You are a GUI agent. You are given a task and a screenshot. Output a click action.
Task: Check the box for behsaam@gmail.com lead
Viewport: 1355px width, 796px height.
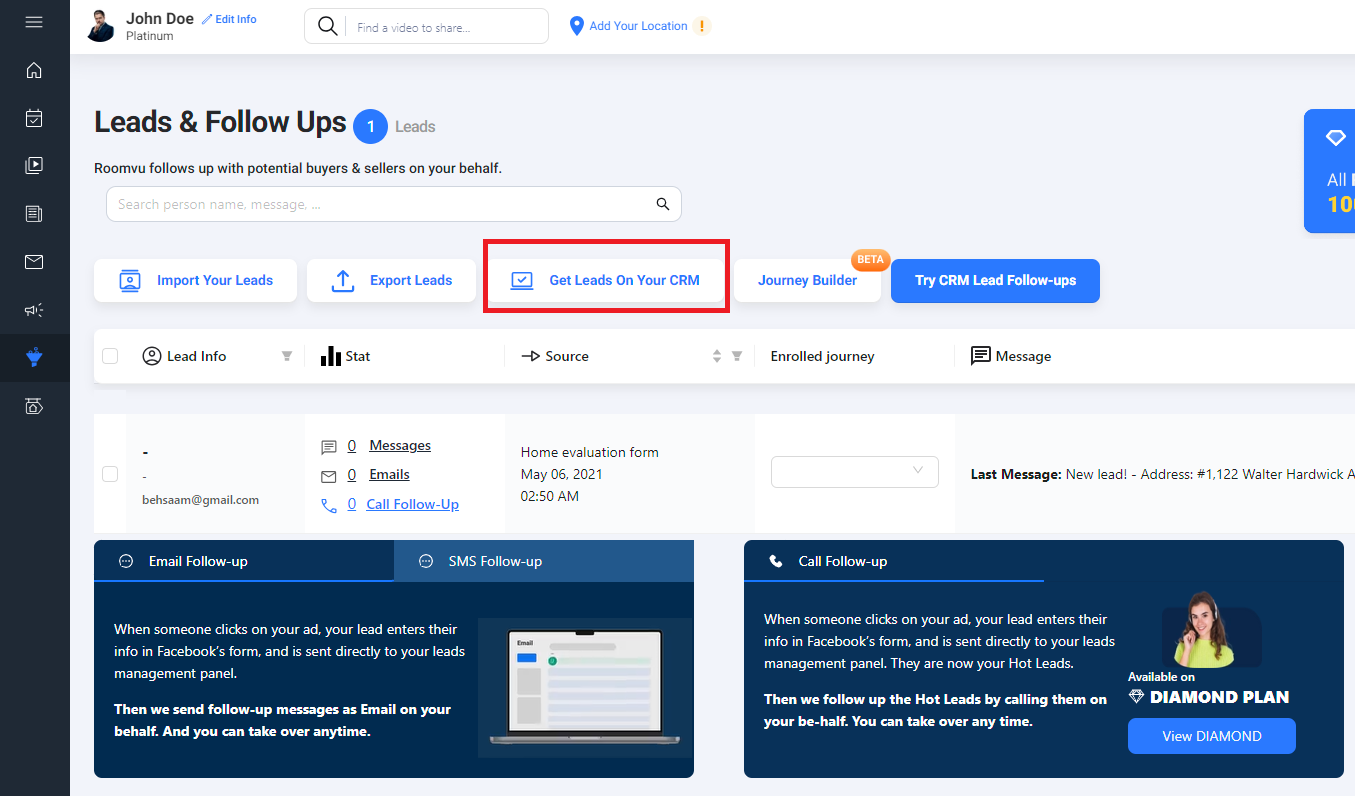[x=110, y=474]
